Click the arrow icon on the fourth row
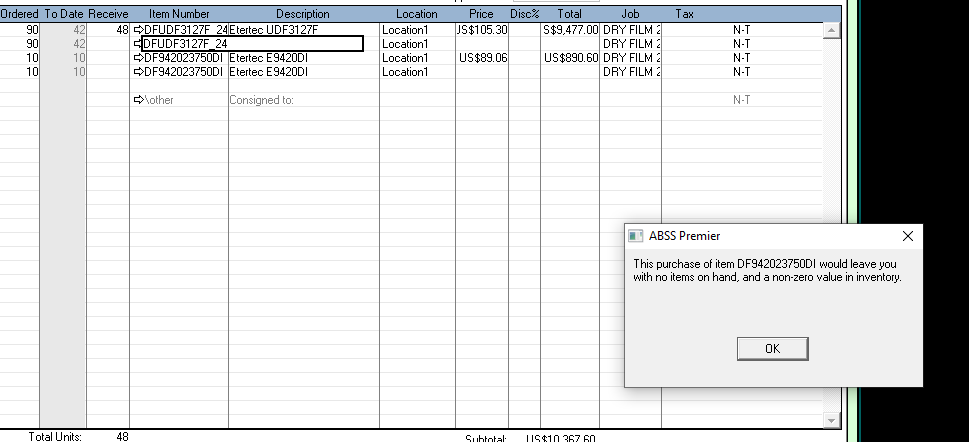The width and height of the screenshot is (969, 442). point(138,72)
